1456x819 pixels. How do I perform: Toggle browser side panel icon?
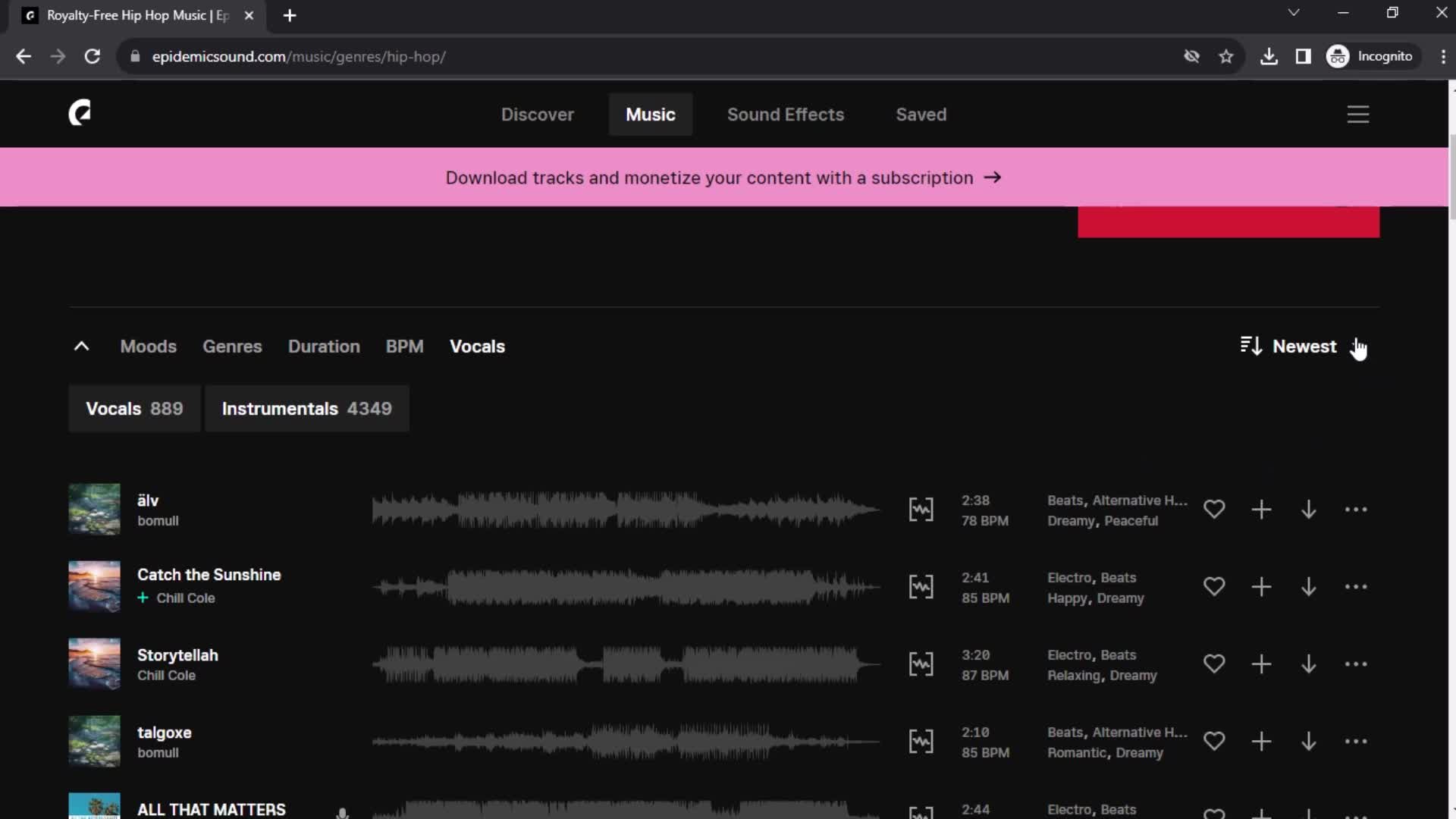(1303, 57)
